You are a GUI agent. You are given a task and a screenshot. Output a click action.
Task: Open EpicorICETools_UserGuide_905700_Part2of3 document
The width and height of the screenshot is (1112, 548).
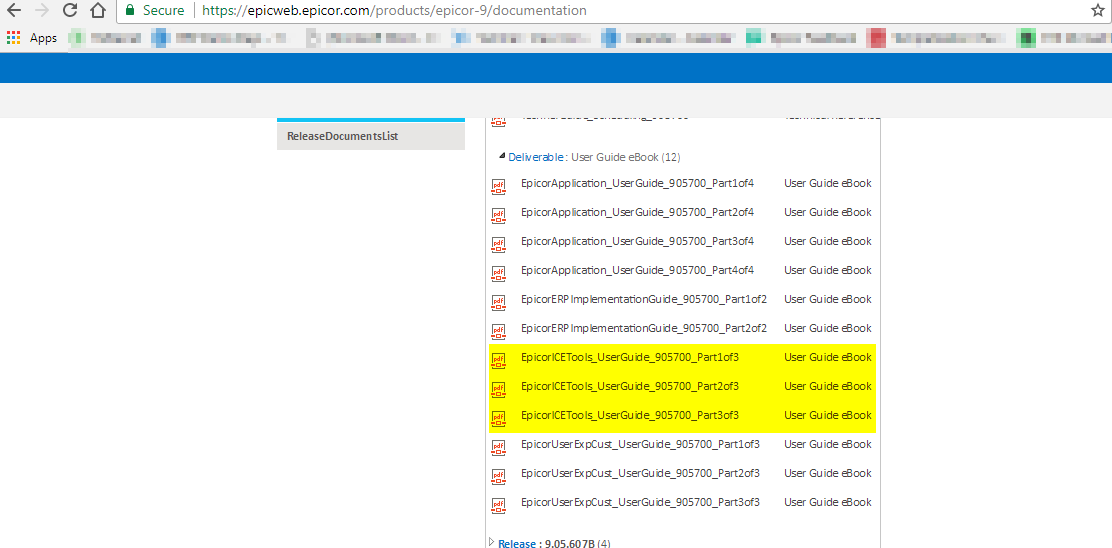pyautogui.click(x=630, y=386)
